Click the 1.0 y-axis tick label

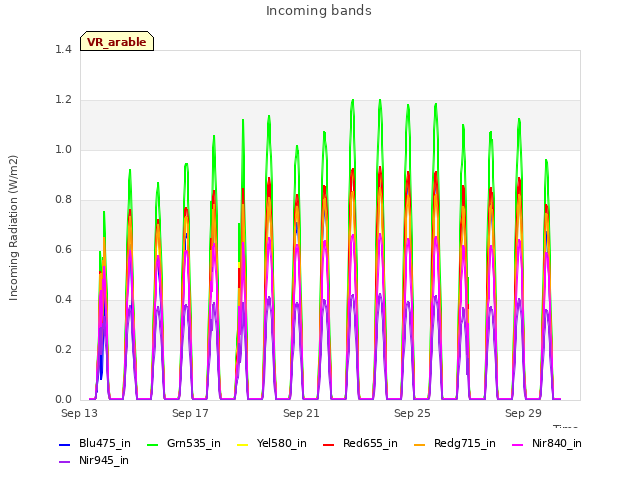pyautogui.click(x=64, y=150)
